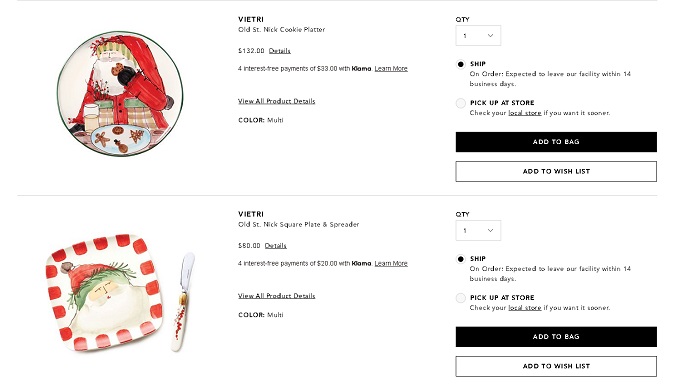Select Pick Up At Store for the Cookie Platter
This screenshot has width=700, height=386.
coord(461,103)
